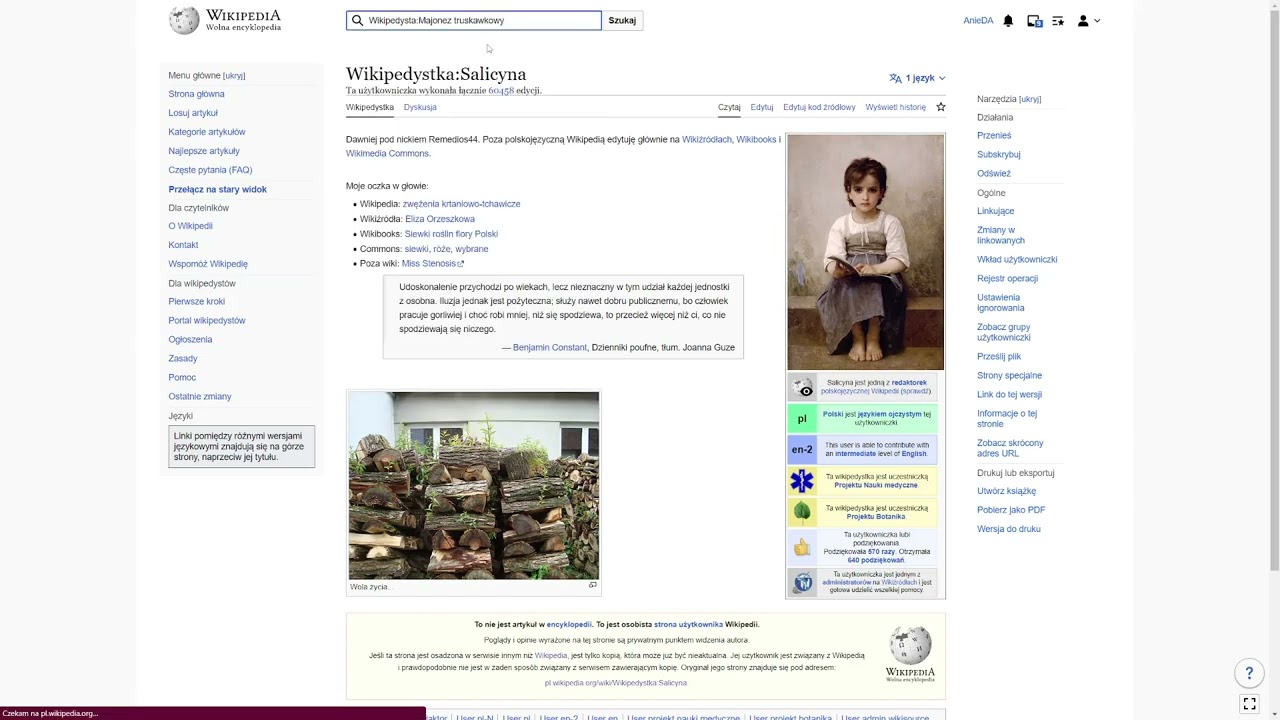Screen dimensions: 1280x720
Task: Open the notices tray icon
Action: [x=1034, y=21]
